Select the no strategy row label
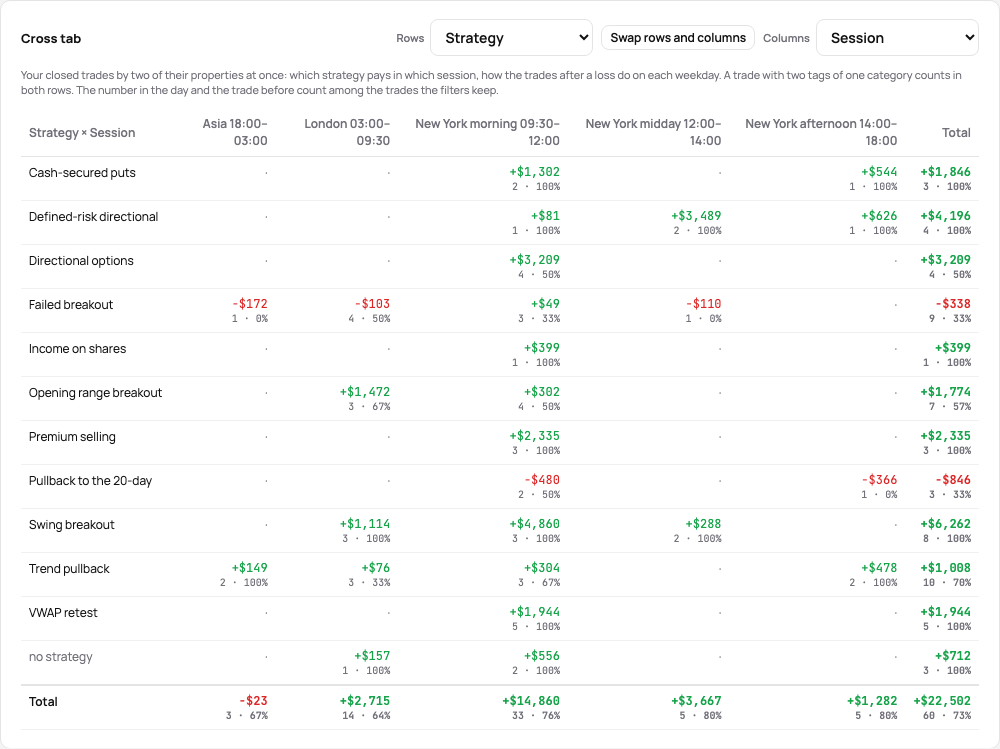Screen dimensions: 1000x749 coord(61,657)
